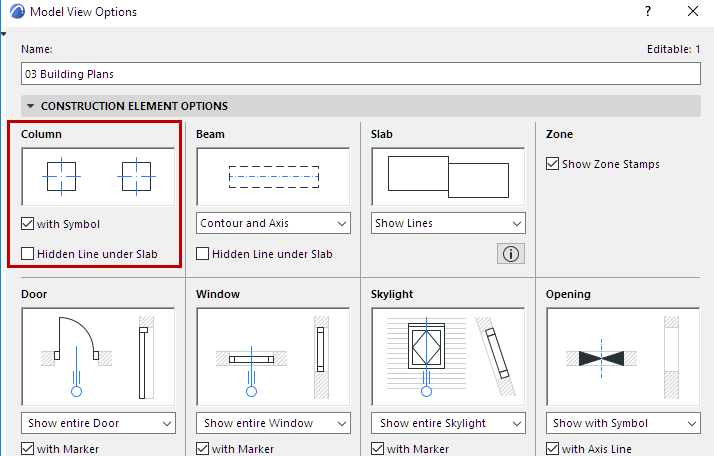Click the Name field '03 Building Plans'
The height and width of the screenshot is (456, 714).
360,74
